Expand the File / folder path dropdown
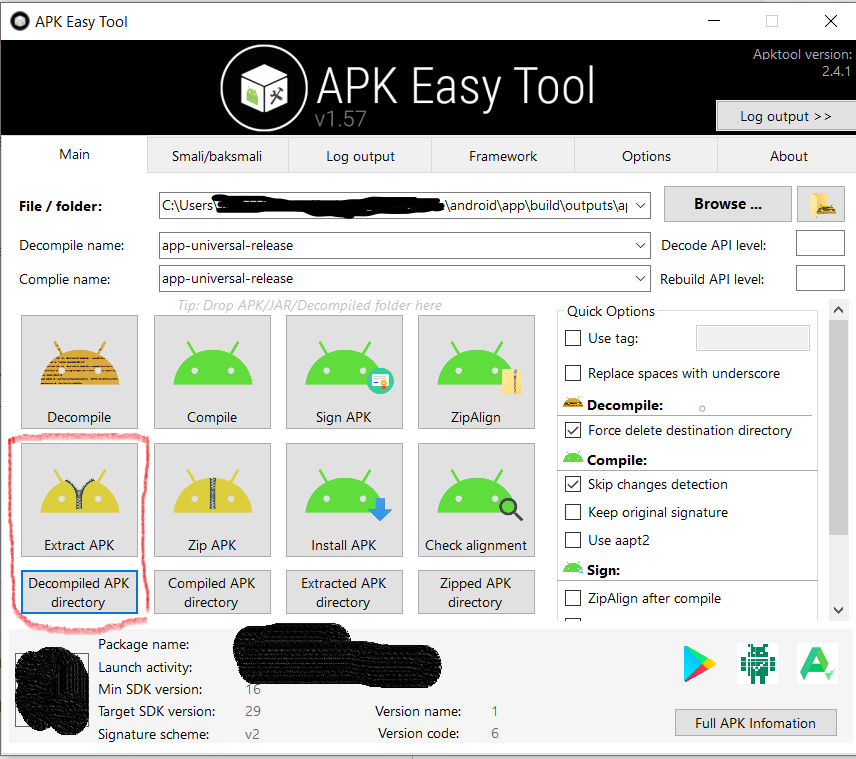The height and width of the screenshot is (759, 856). tap(641, 205)
